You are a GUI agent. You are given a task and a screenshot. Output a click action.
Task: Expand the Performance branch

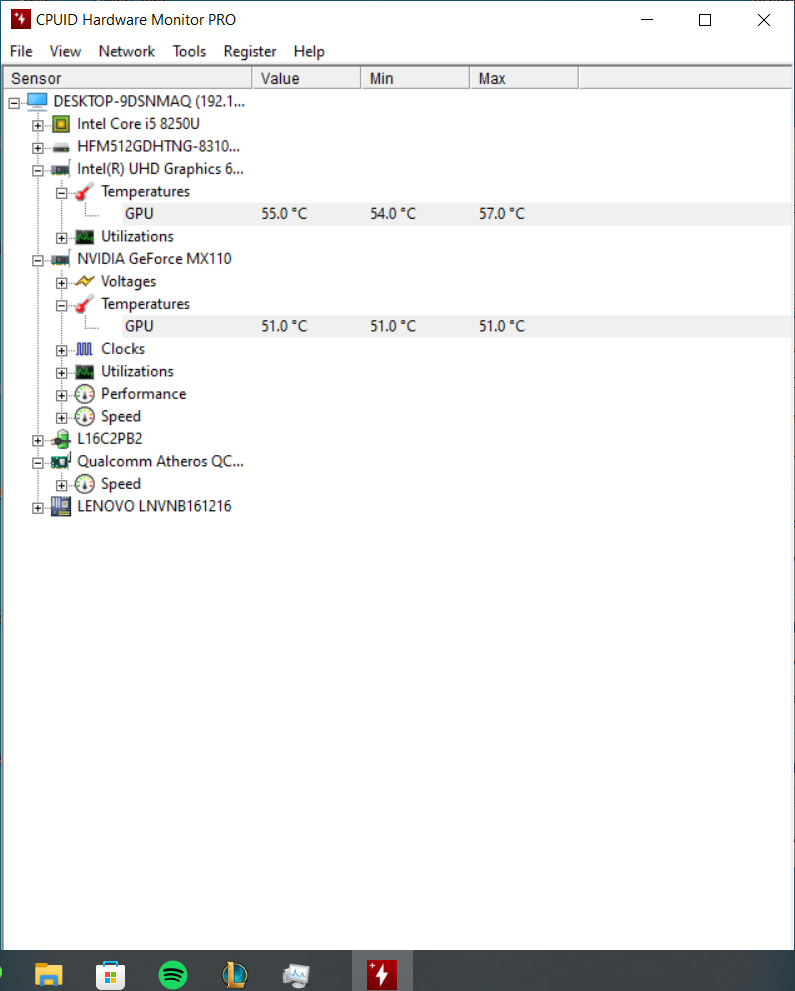coord(61,396)
